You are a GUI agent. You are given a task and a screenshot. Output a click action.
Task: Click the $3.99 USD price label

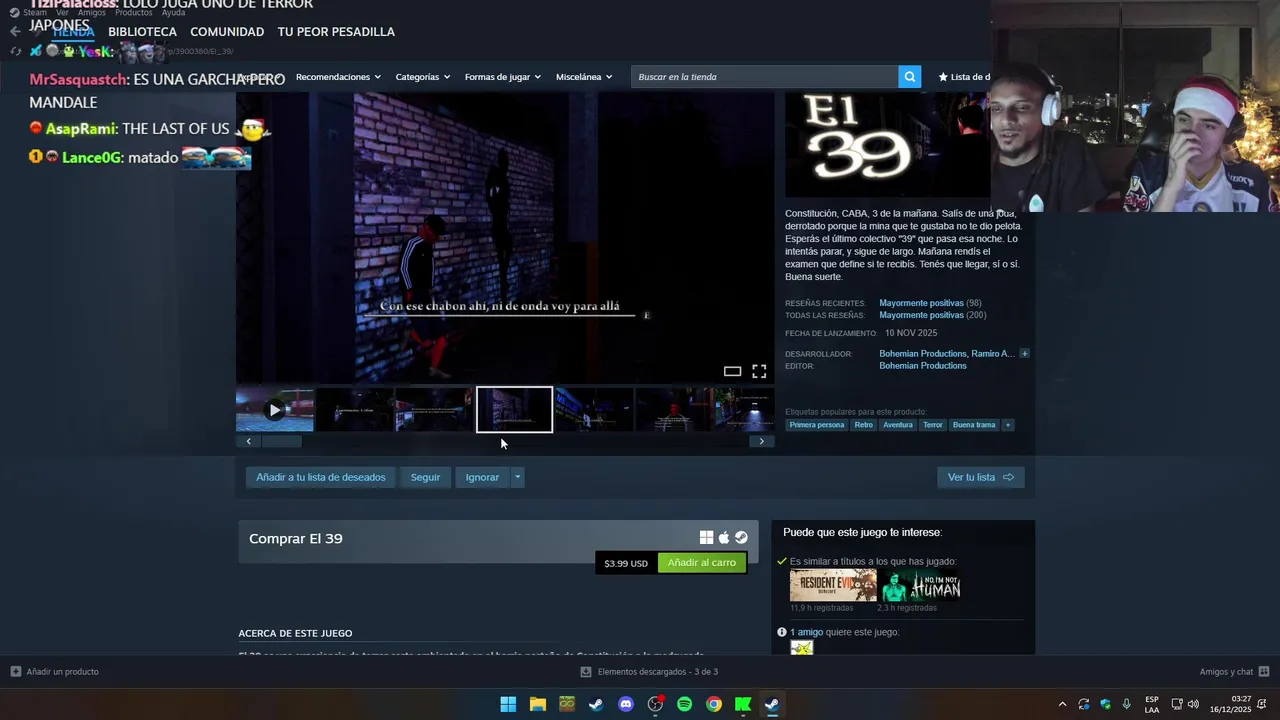(x=626, y=563)
